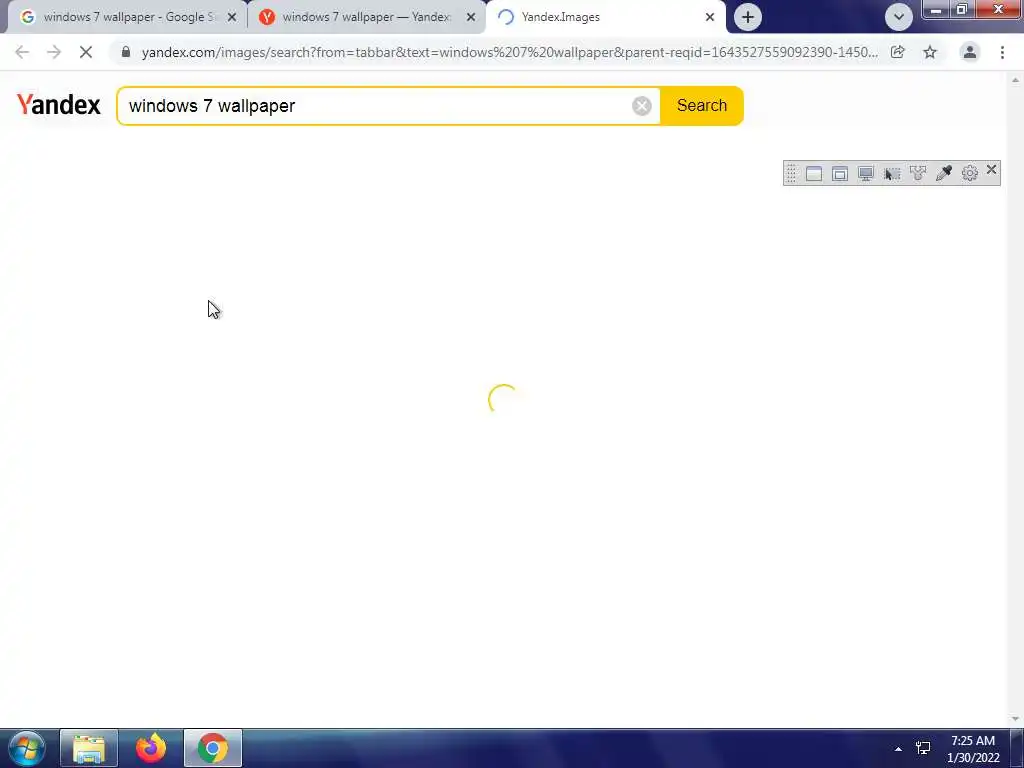Open the Windows Start menu
Viewport: 1024px width, 768px height.
pos(27,748)
